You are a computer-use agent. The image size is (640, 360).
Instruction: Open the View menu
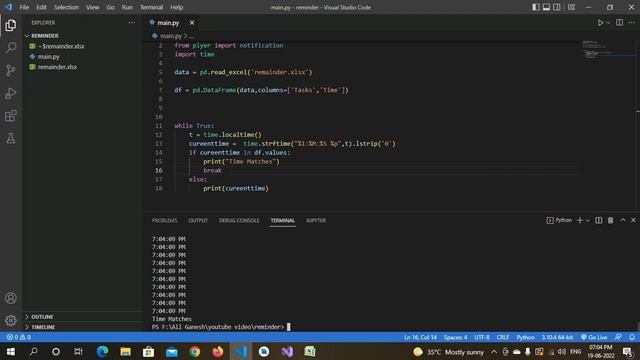point(93,7)
